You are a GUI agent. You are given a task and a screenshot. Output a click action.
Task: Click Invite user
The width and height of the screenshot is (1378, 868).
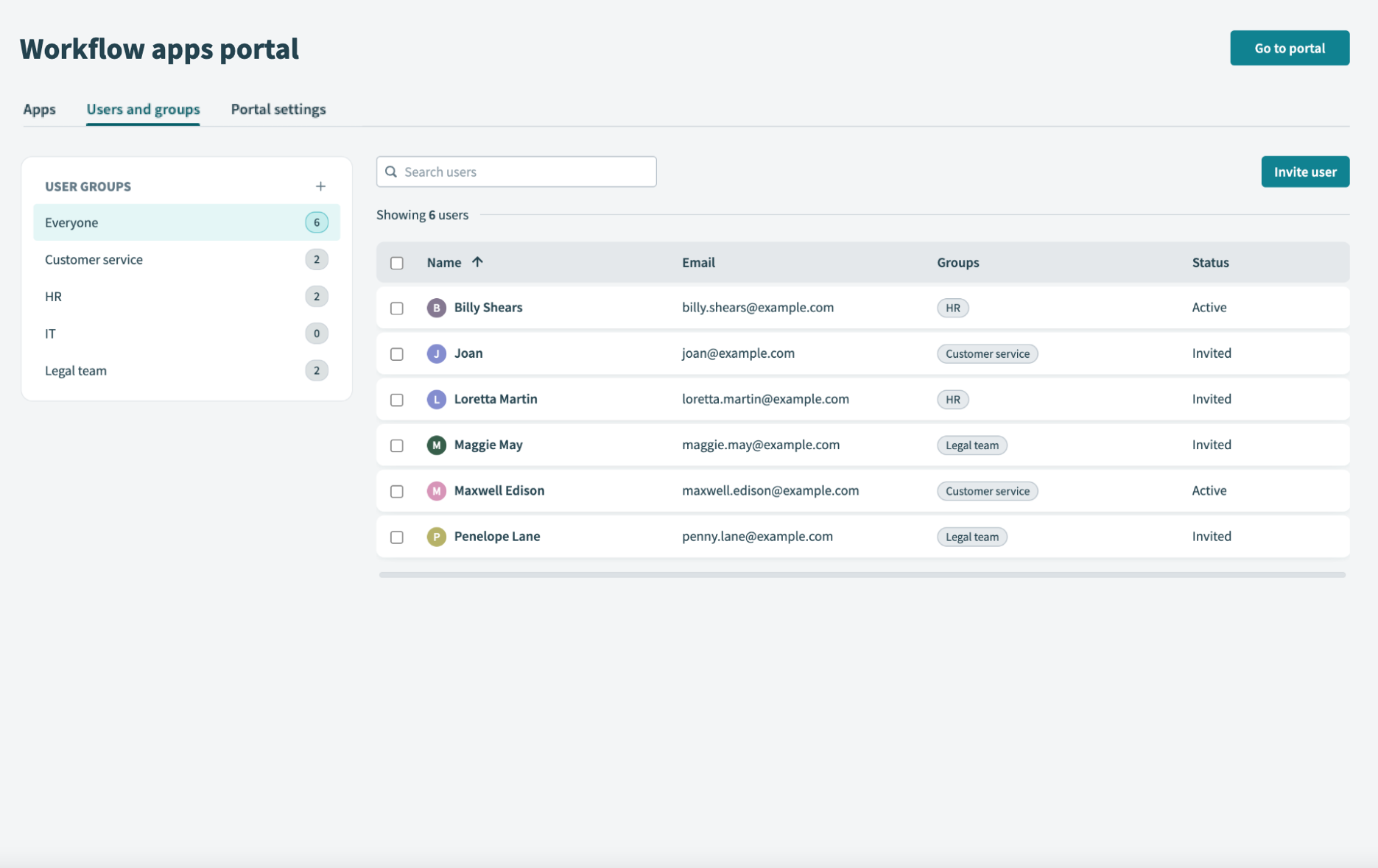click(x=1304, y=172)
